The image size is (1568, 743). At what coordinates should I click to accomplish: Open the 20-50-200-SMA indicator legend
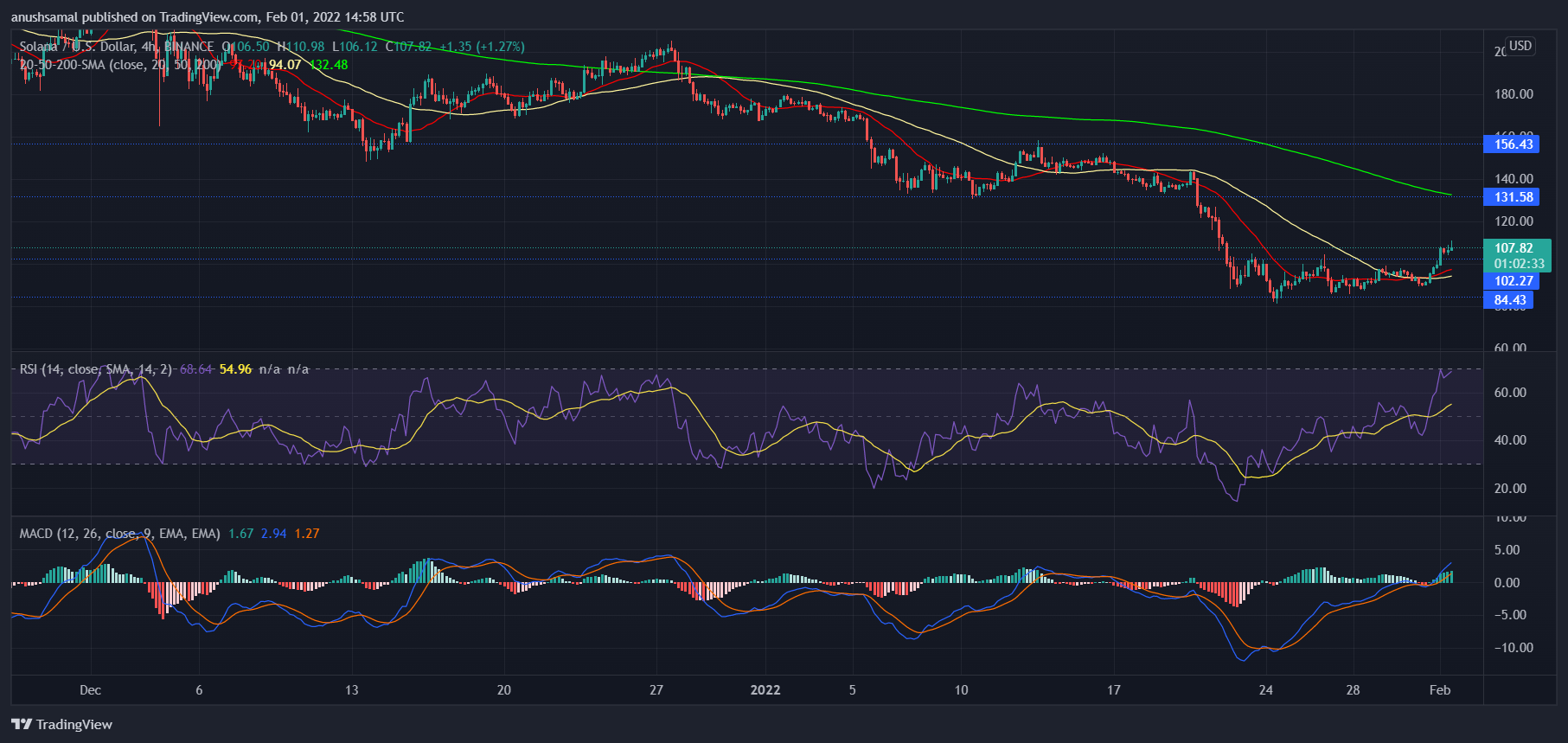(x=120, y=65)
